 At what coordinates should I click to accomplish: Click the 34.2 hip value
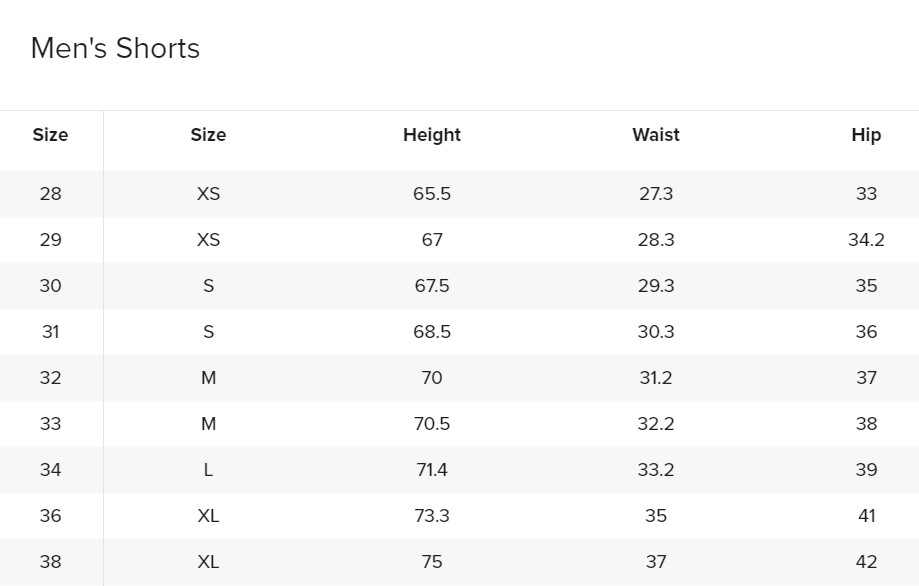point(866,240)
